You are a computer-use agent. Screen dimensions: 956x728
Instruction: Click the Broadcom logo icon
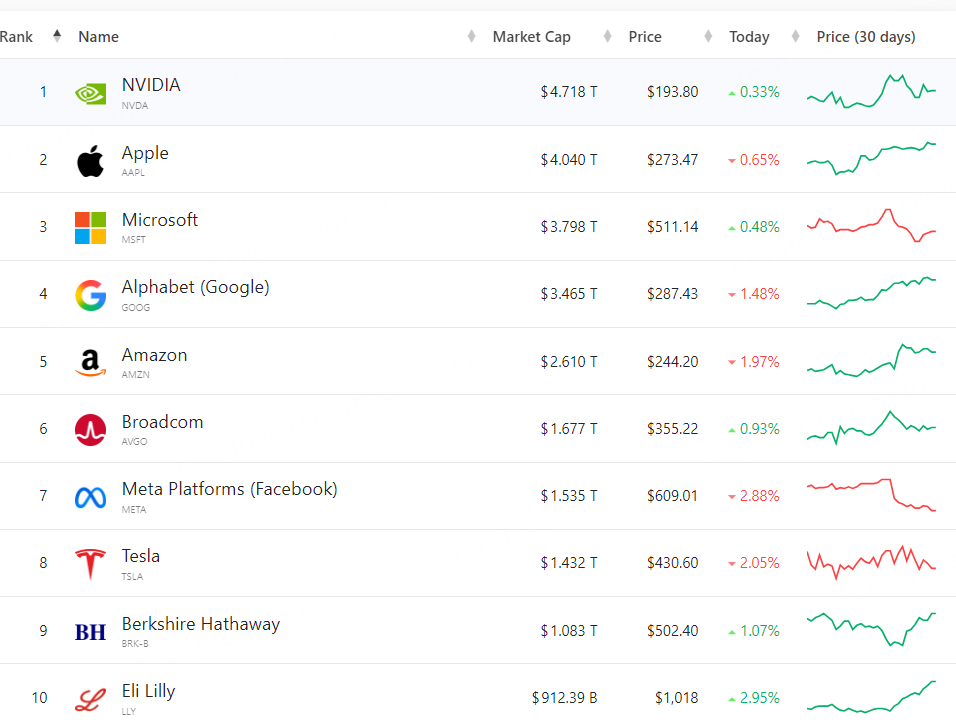coord(90,429)
